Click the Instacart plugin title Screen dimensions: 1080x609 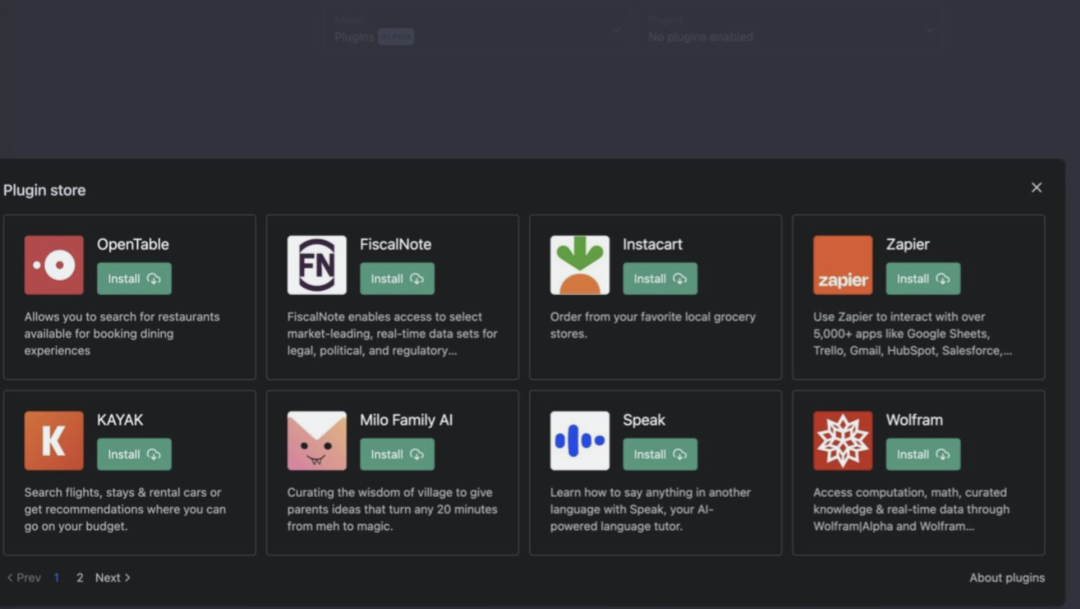[x=652, y=244]
